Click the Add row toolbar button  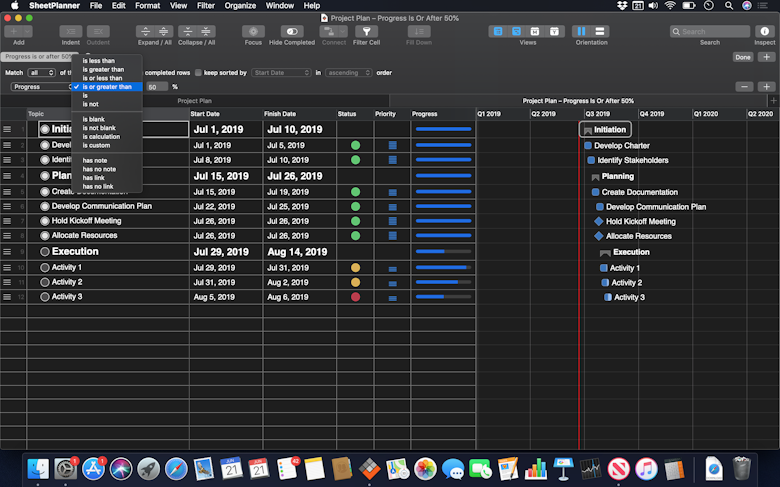[13, 31]
